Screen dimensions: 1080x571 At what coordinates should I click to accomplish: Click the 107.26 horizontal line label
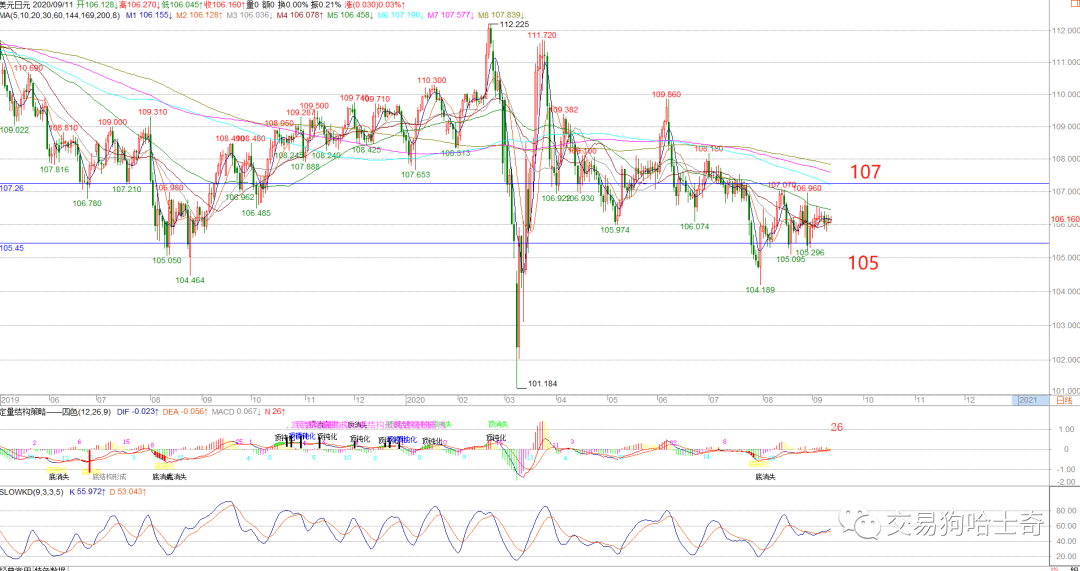[12, 188]
